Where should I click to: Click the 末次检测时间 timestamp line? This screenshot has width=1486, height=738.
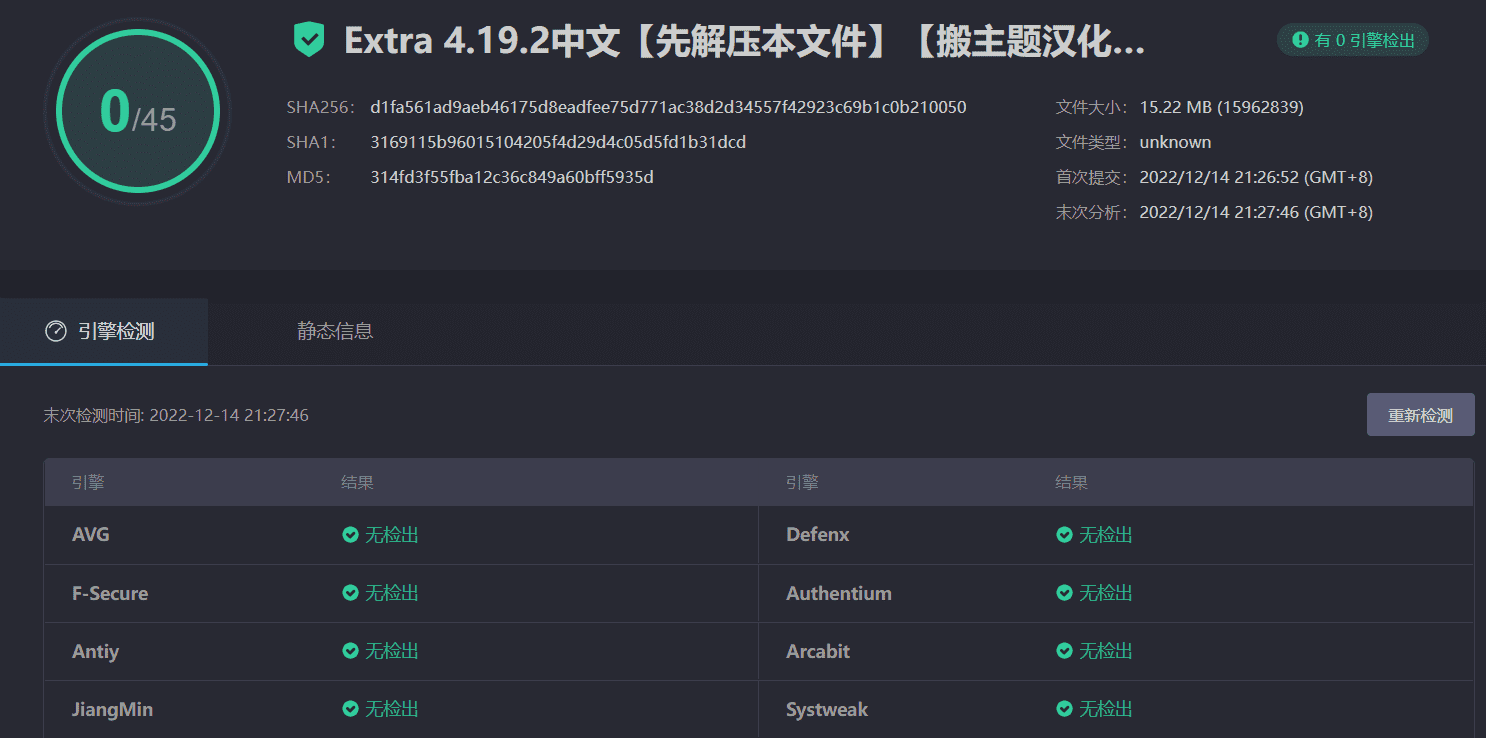click(x=176, y=415)
